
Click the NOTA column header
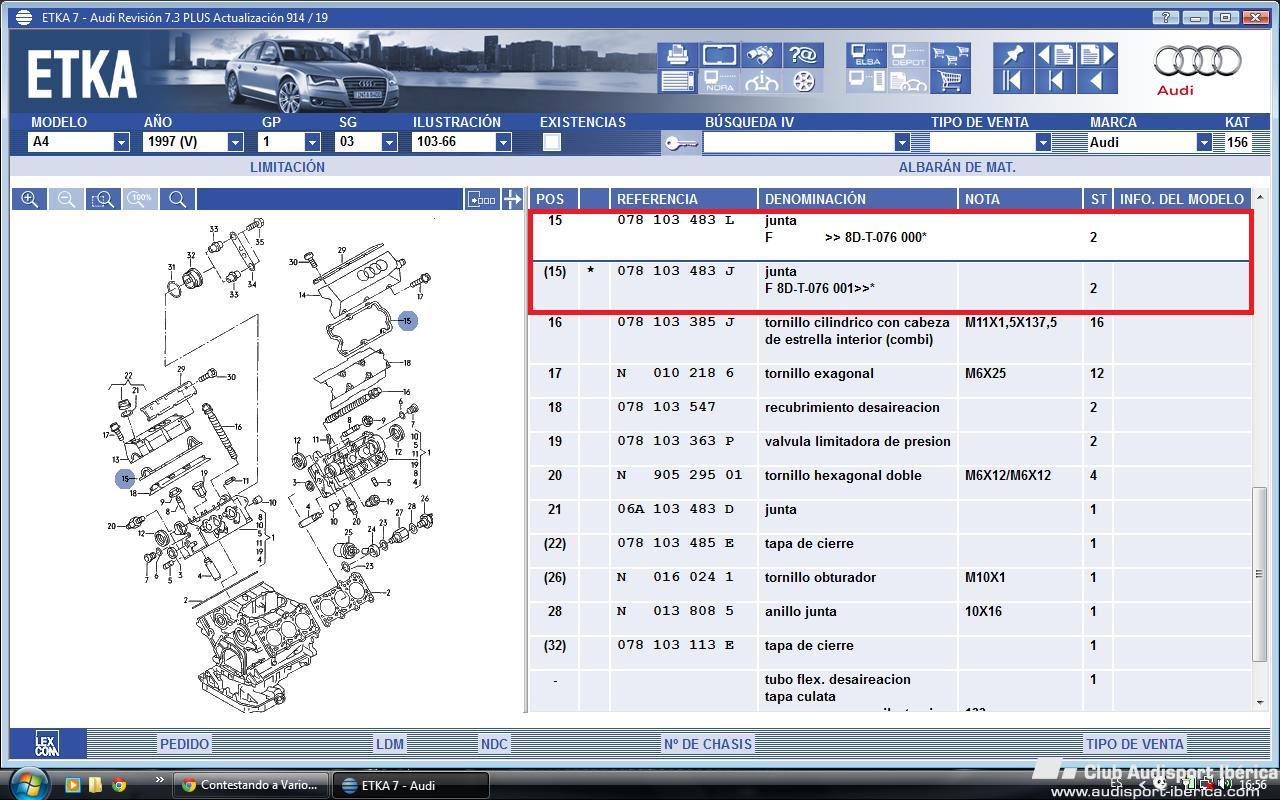(1020, 199)
